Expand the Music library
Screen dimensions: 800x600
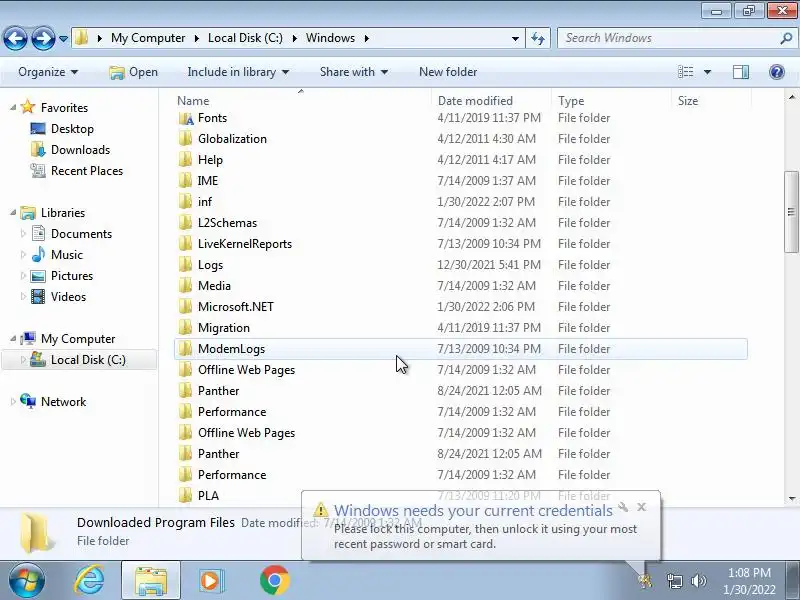pyautogui.click(x=23, y=255)
